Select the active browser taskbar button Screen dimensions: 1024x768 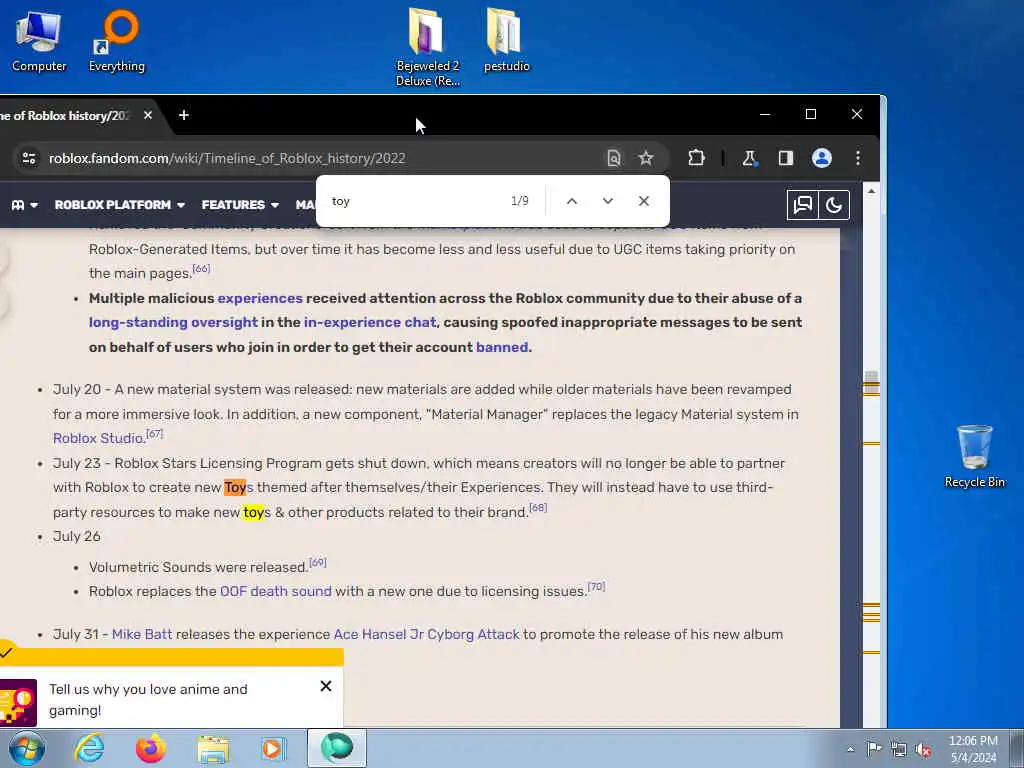(337, 748)
